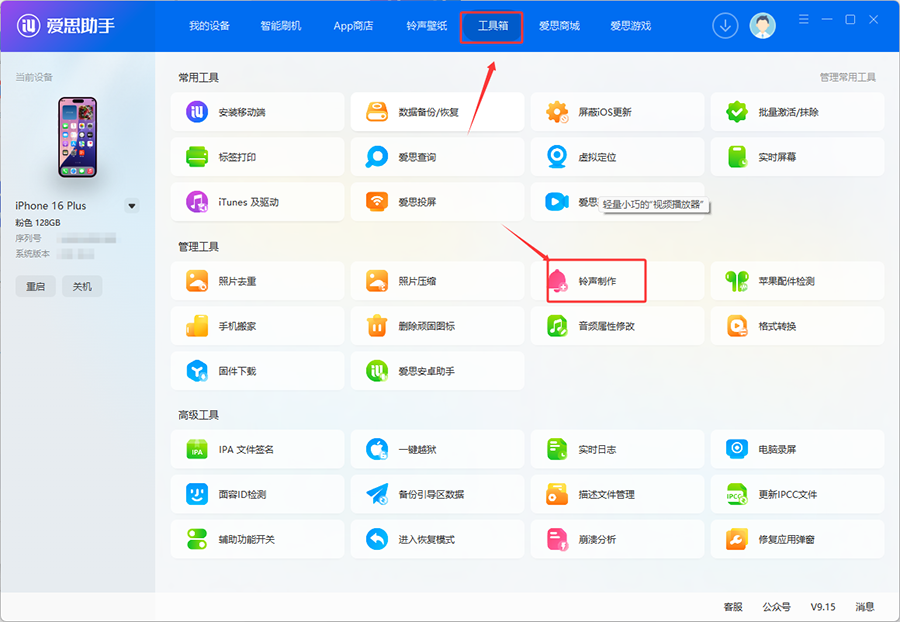Screen dimensions: 900x622
Task: Open the 照片压缩 tool icon
Action: point(377,281)
